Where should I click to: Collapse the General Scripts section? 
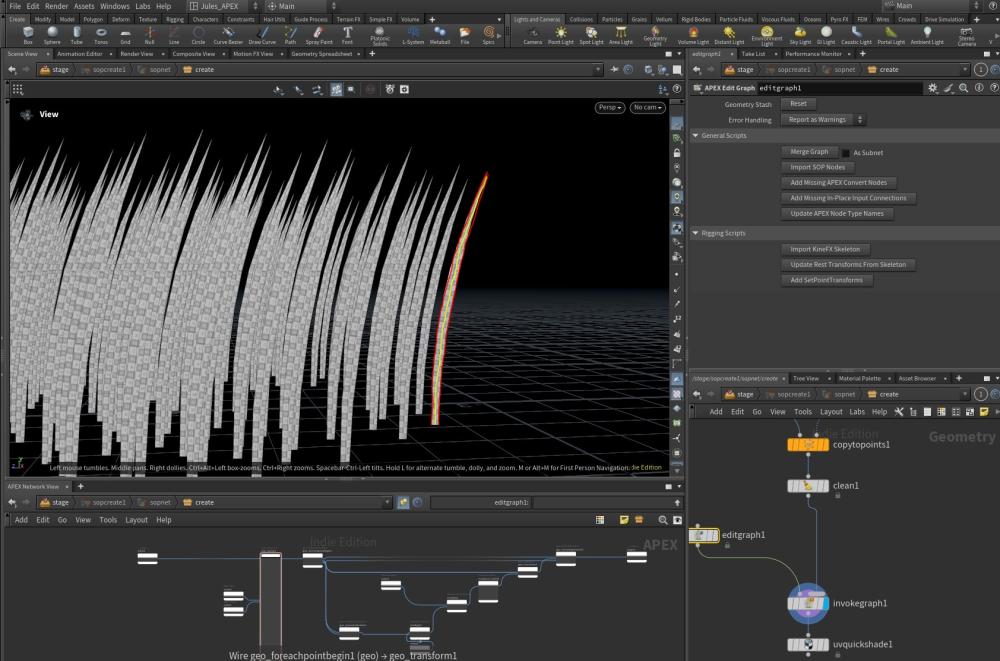pos(695,135)
